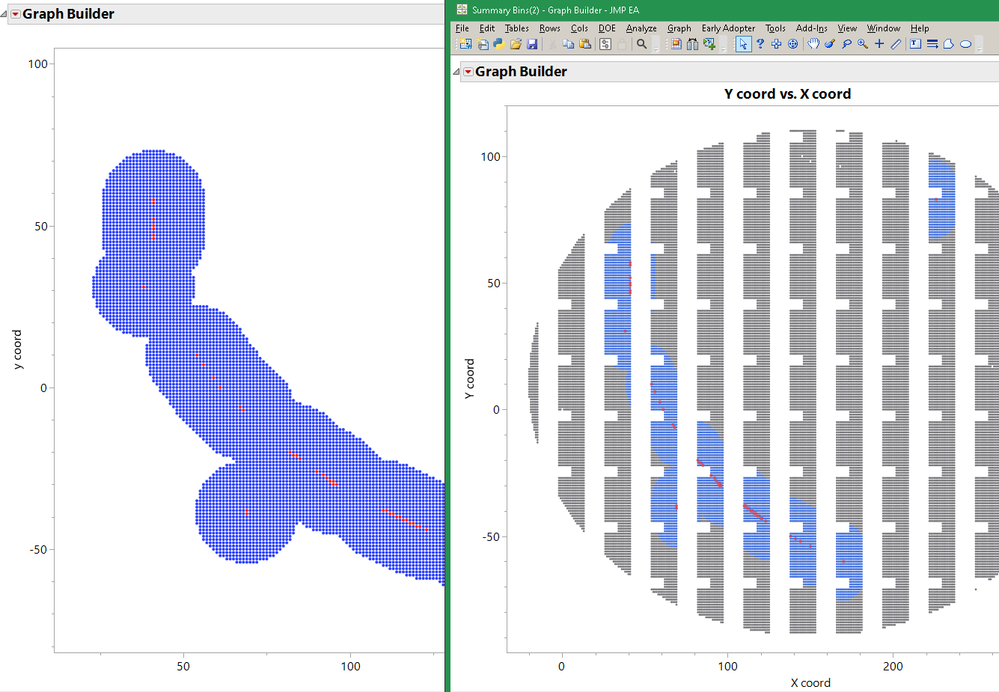999x692 pixels.
Task: Select the diagonal Line drawing tool
Action: pyautogui.click(x=896, y=44)
